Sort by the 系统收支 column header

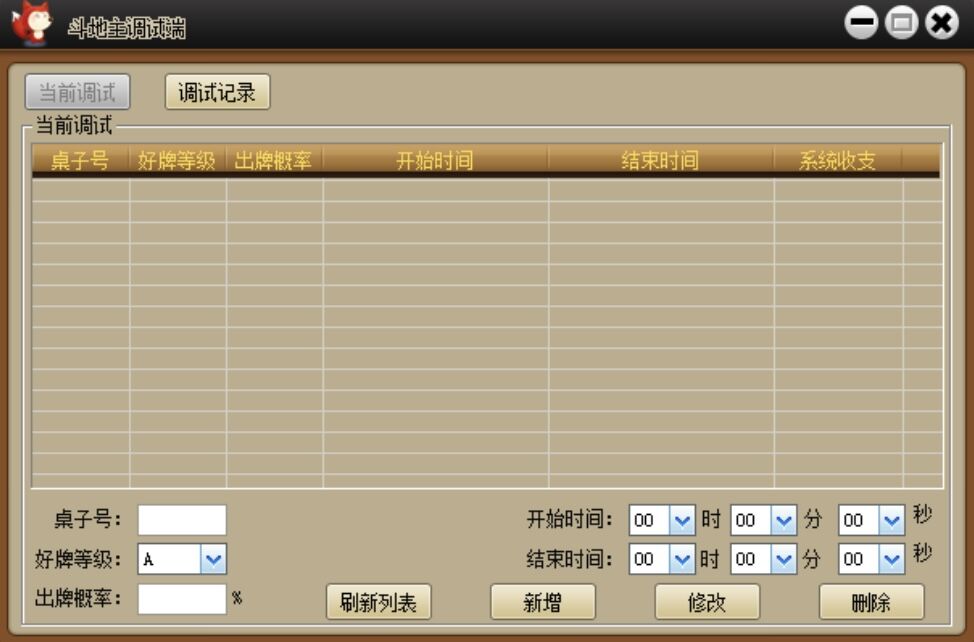pos(837,161)
